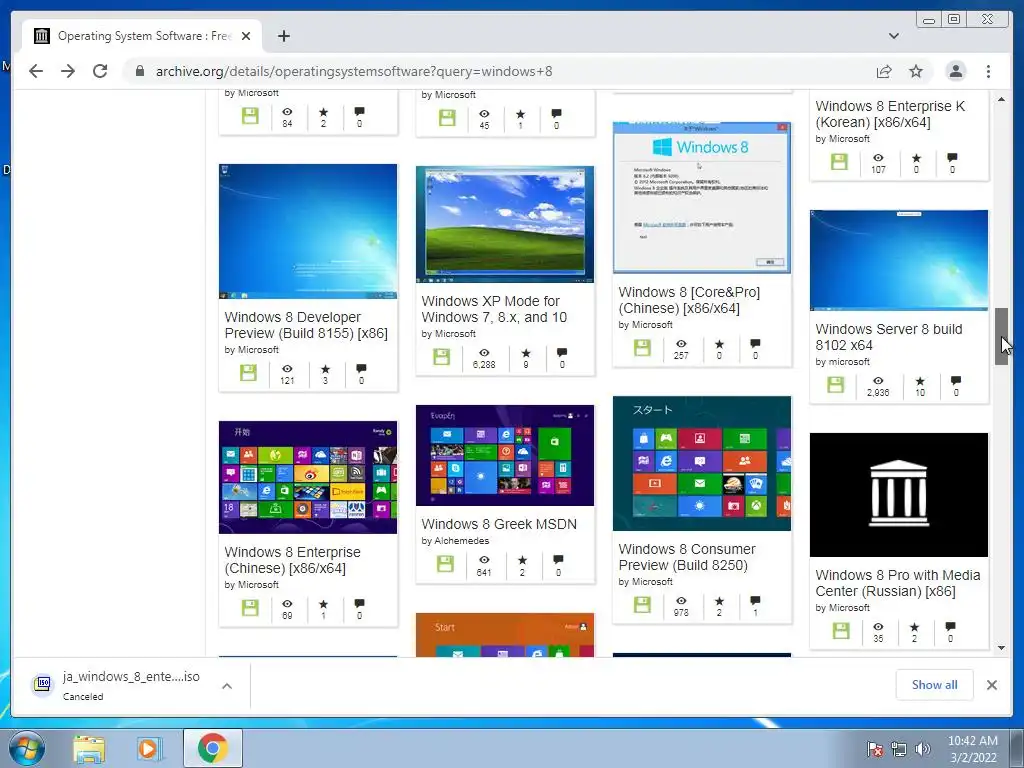Screen dimensions: 1024x768
Task: Bookmark this page with the star icon
Action: click(916, 71)
